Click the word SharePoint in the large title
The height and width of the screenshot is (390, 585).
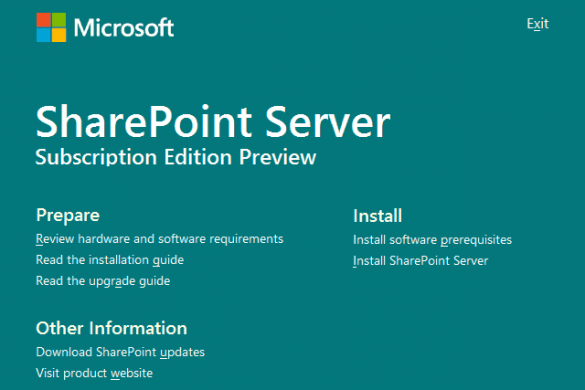tap(144, 122)
